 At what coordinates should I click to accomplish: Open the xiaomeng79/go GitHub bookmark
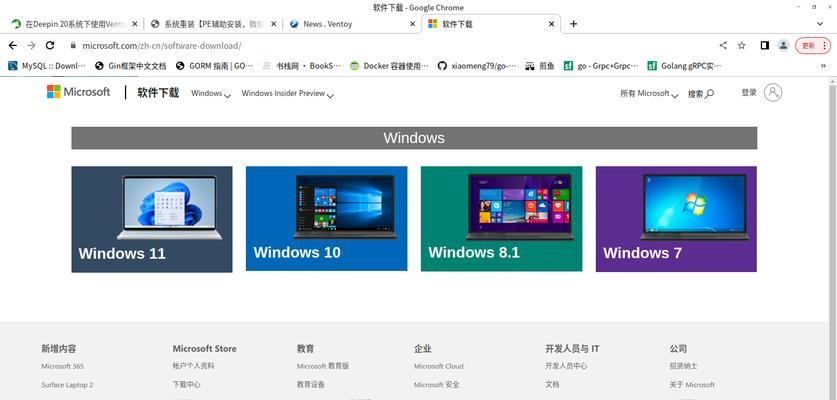click(477, 66)
